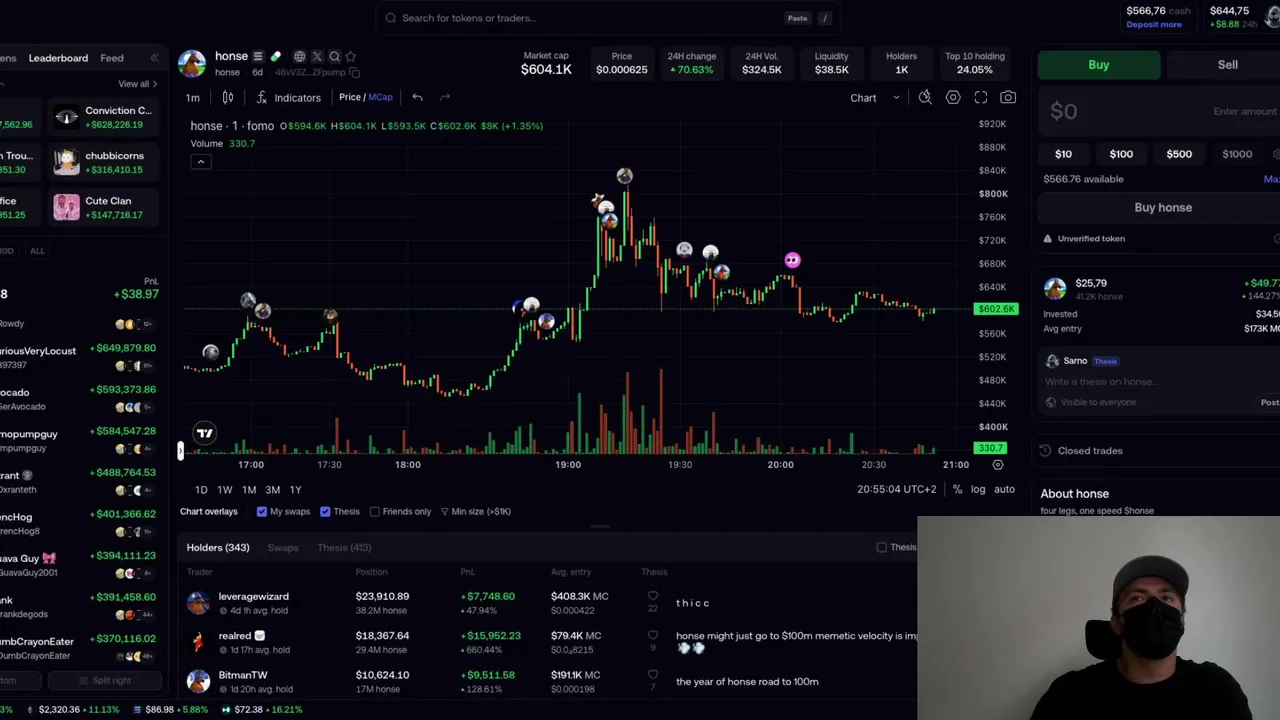This screenshot has width=1280, height=720.
Task: Open the Indicators menu
Action: (288, 97)
